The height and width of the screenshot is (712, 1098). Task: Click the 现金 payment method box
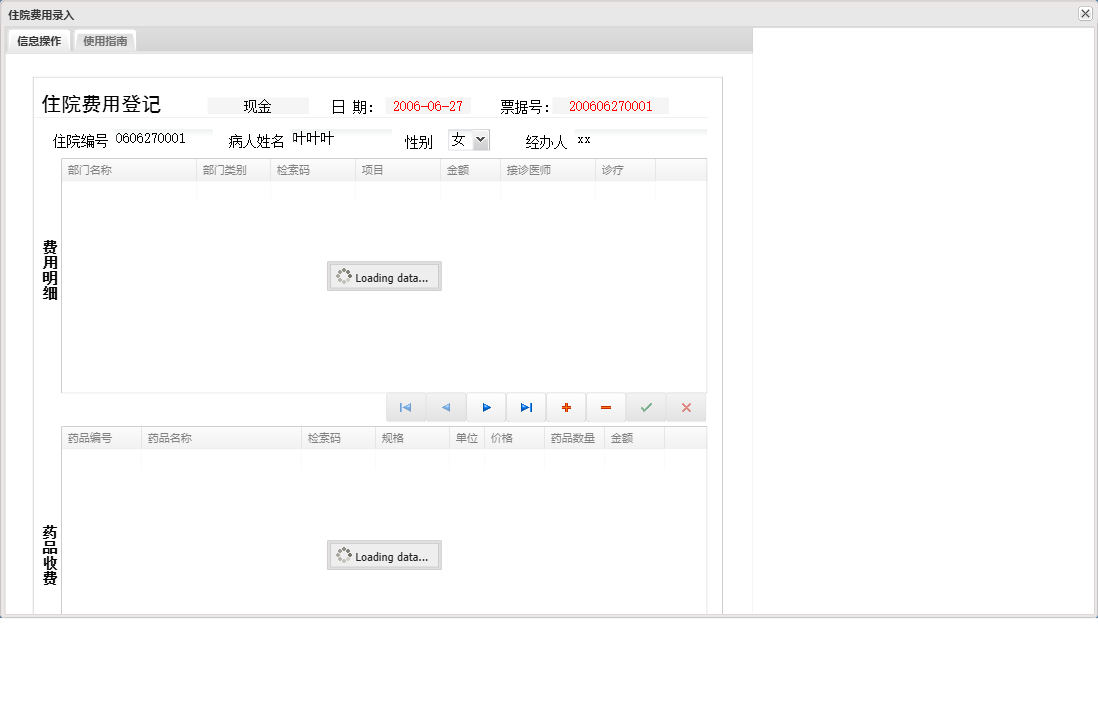257,104
